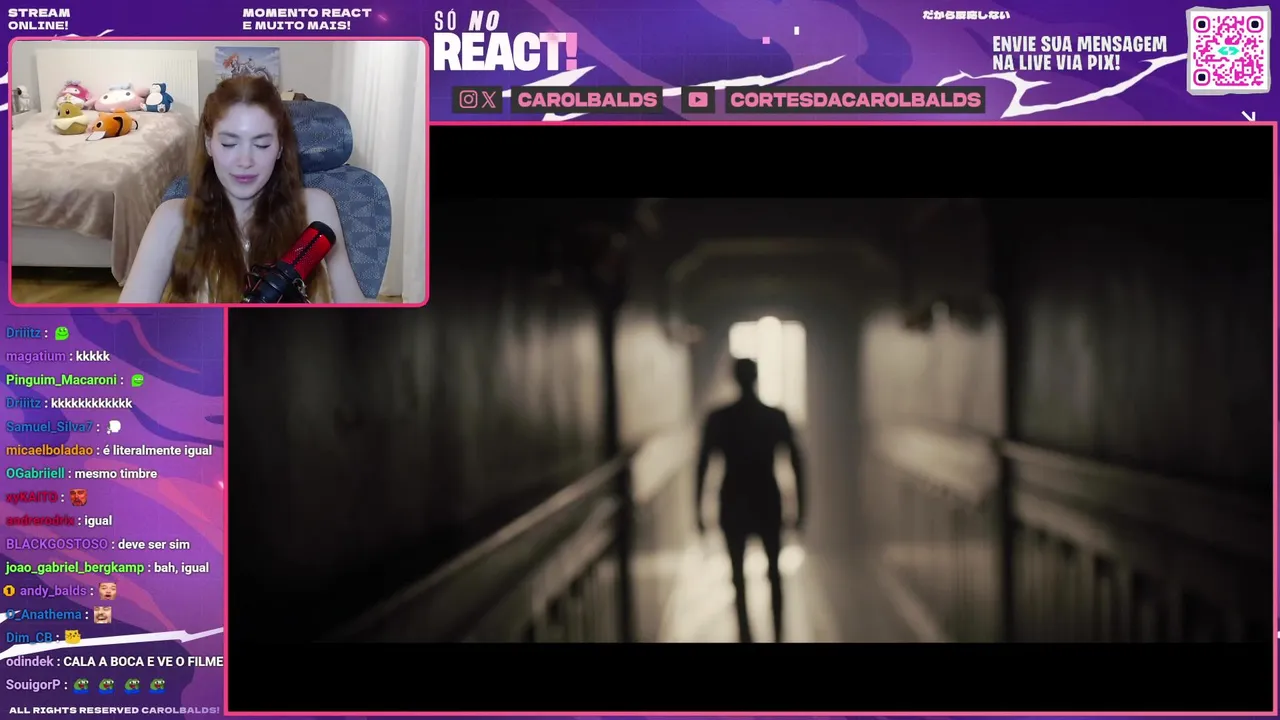
Task: Click the CORTESDACAROLBALDS channel name
Action: pyautogui.click(x=855, y=99)
